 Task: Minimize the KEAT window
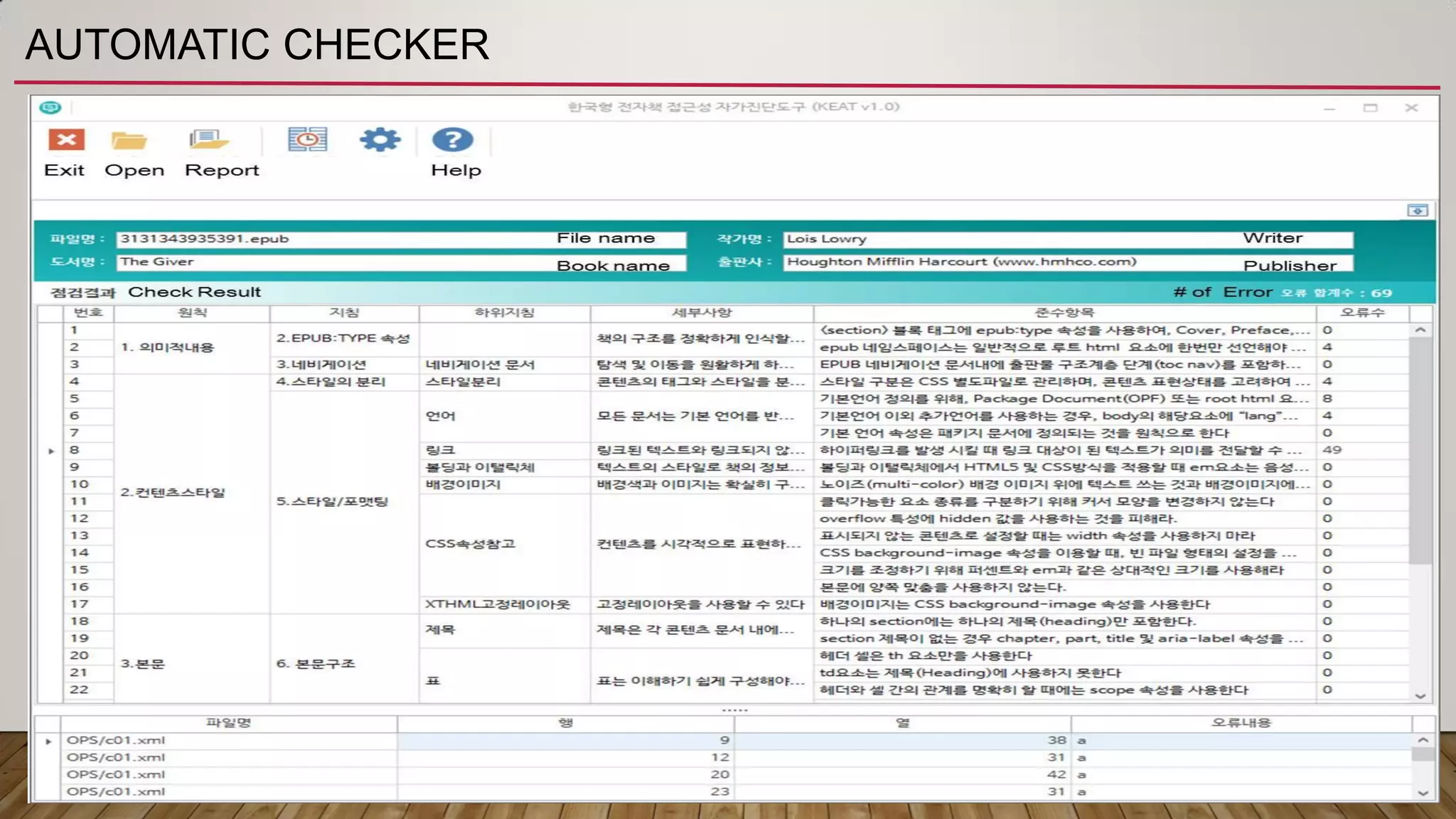coord(1329,108)
